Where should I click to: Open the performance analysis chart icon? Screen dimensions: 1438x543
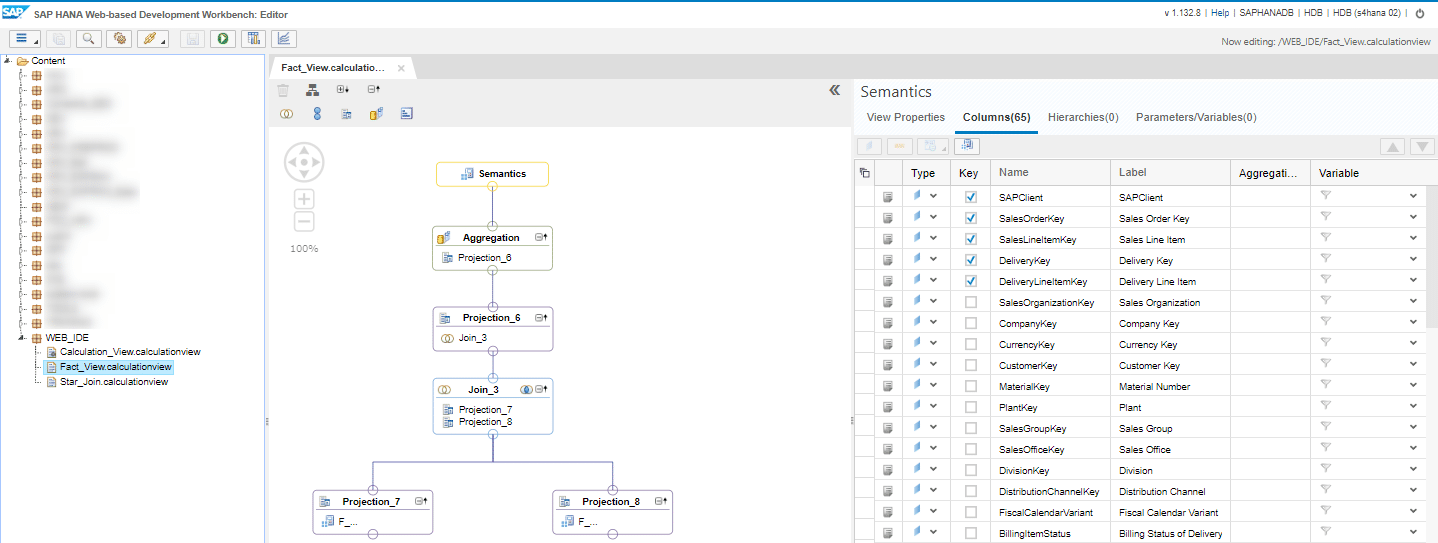point(285,39)
